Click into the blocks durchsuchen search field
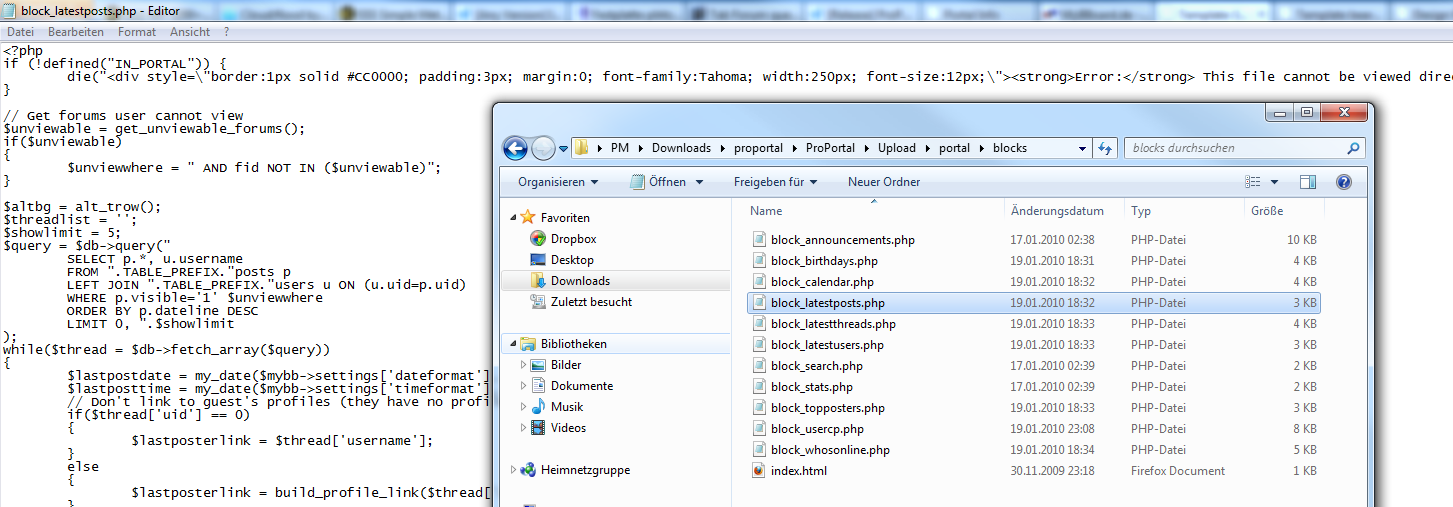The height and width of the screenshot is (507, 1453). pos(1235,148)
